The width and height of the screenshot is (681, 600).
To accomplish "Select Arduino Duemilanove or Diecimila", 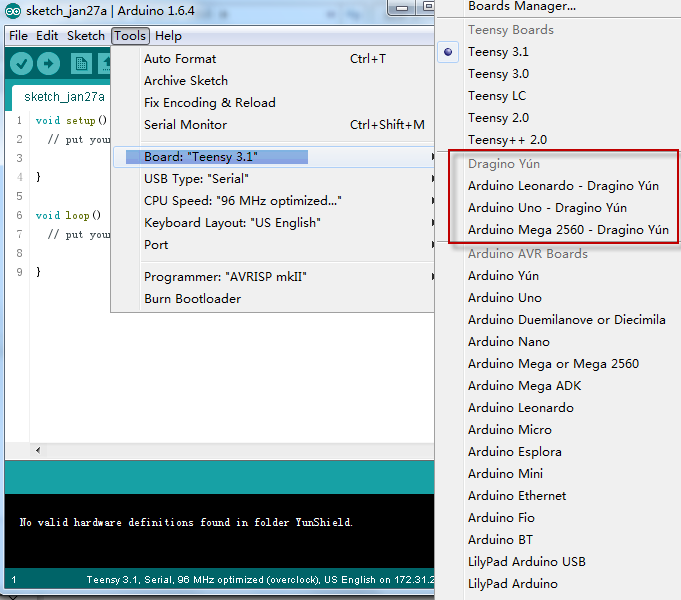I will click(566, 320).
